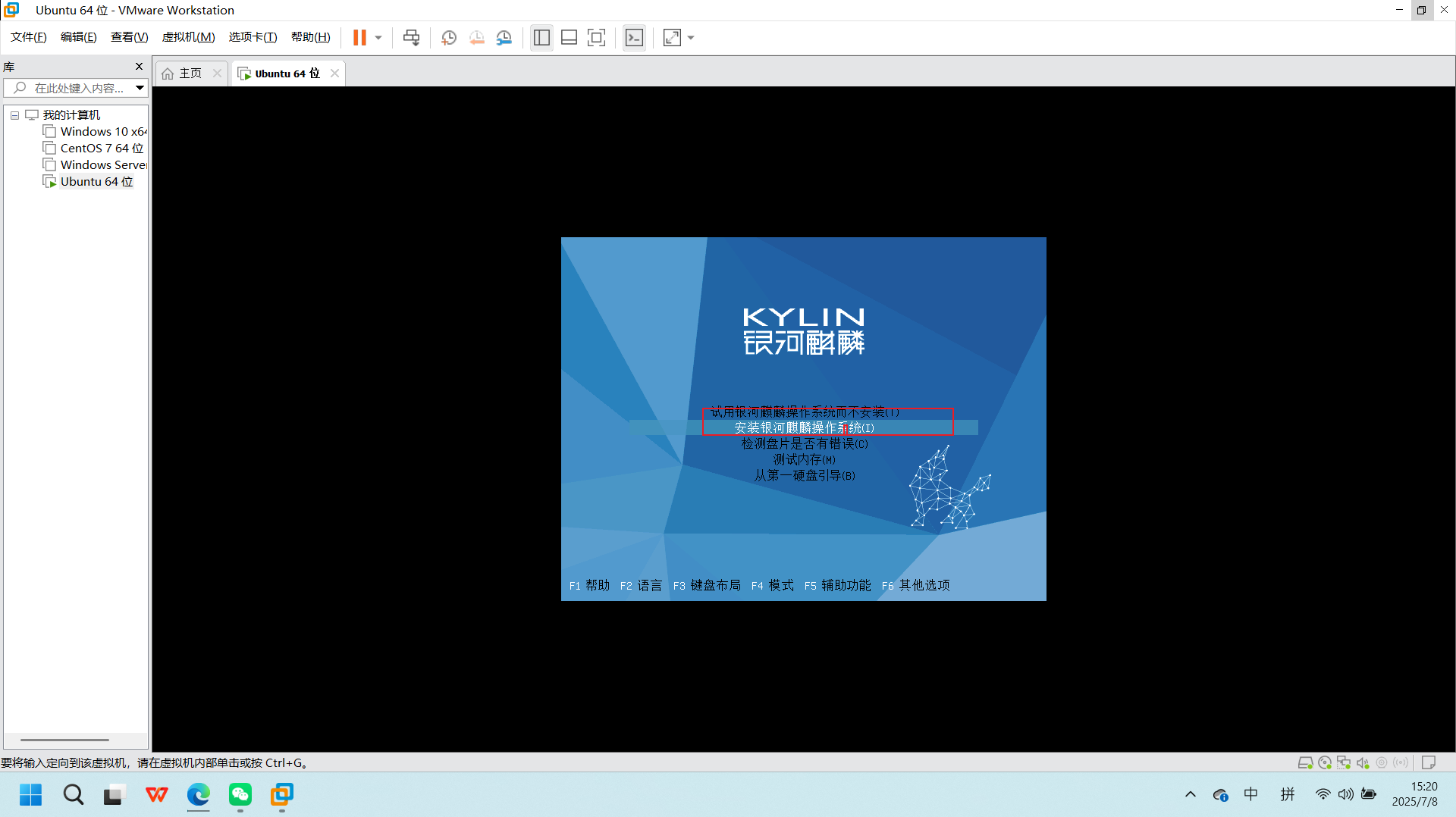Choose 安装银河麒麟操作系统(I) boot option
This screenshot has height=817, width=1456.
pos(804,428)
